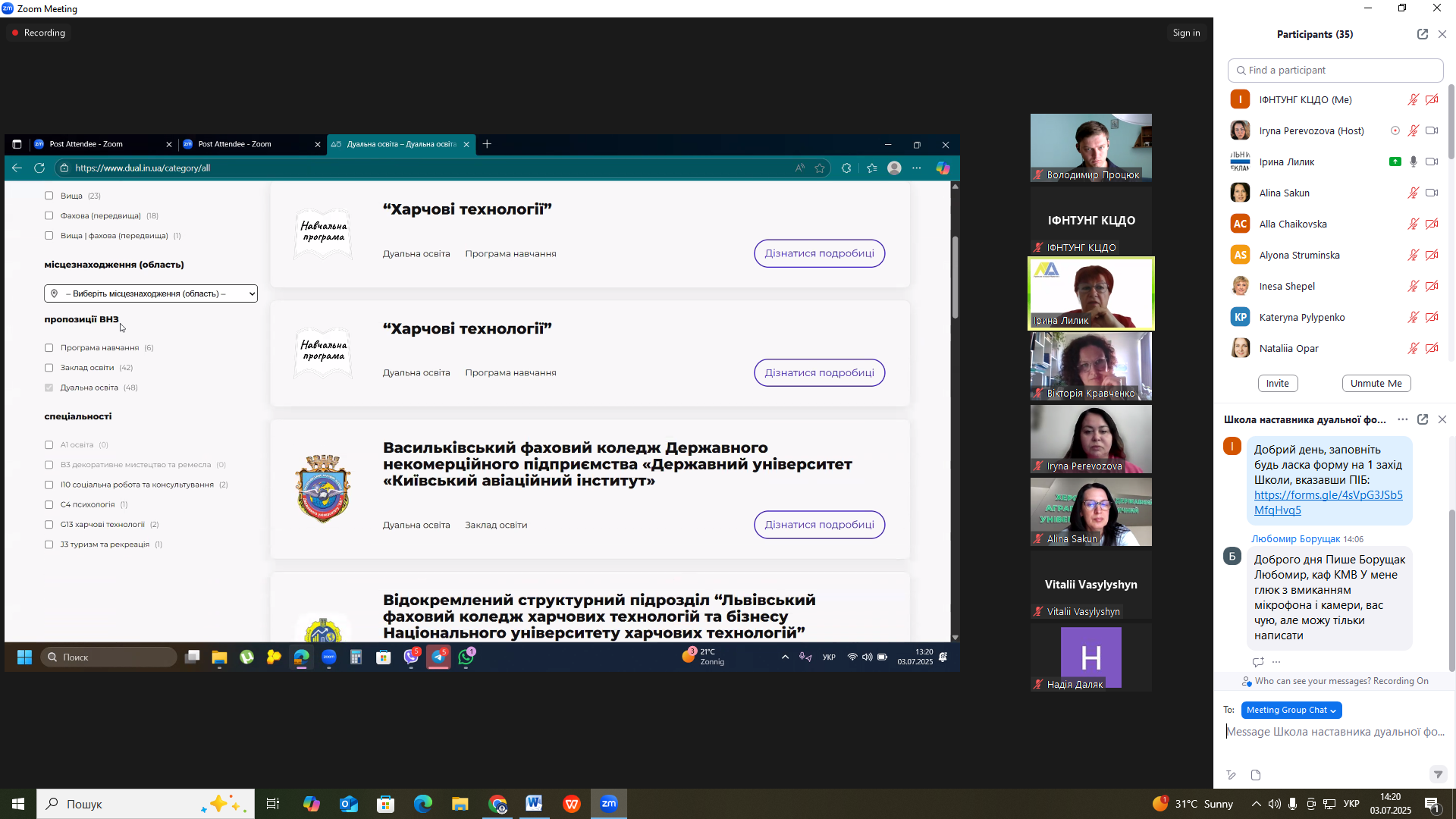The height and width of the screenshot is (819, 1456).
Task: Attach a file in chat
Action: [1256, 775]
